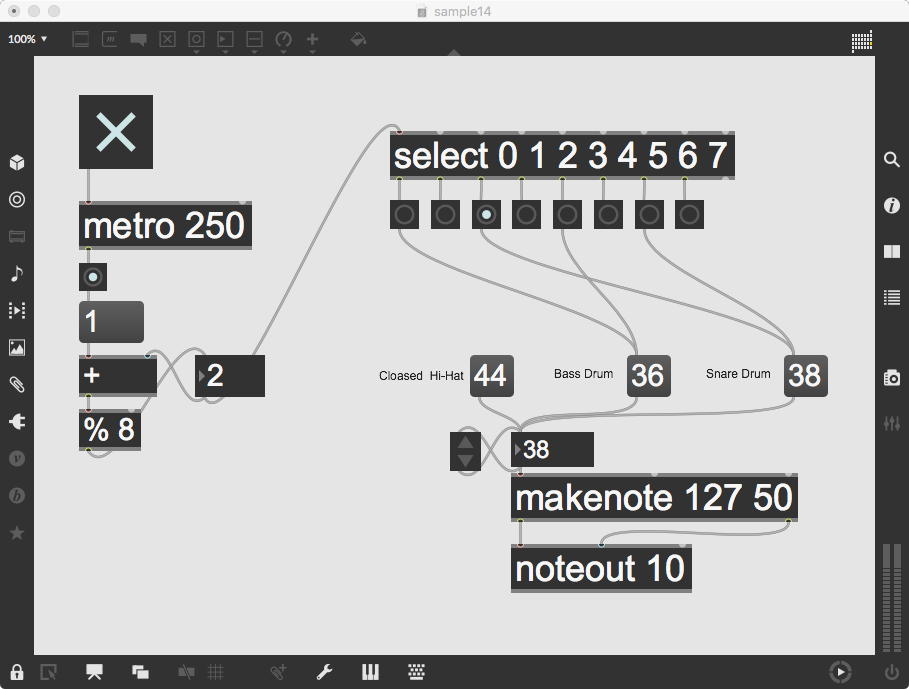Select the noteout 10 object

pos(601,568)
